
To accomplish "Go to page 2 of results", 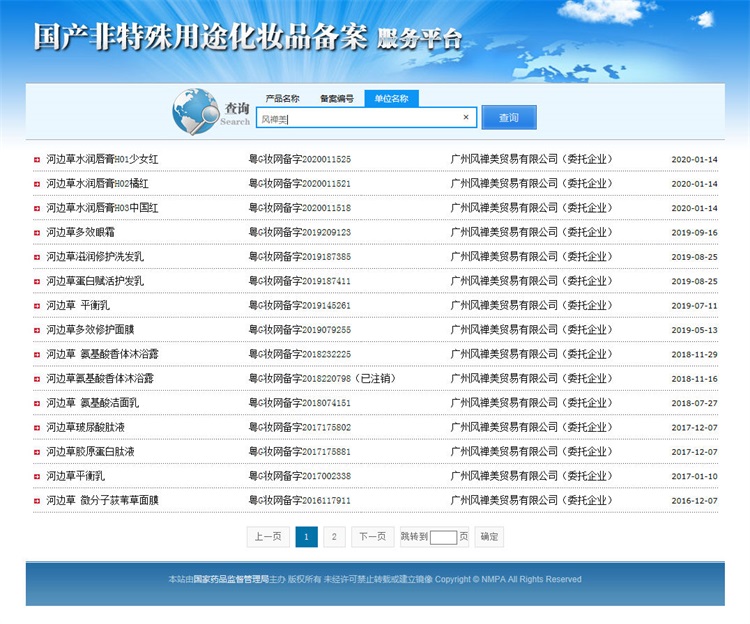I will coord(334,537).
